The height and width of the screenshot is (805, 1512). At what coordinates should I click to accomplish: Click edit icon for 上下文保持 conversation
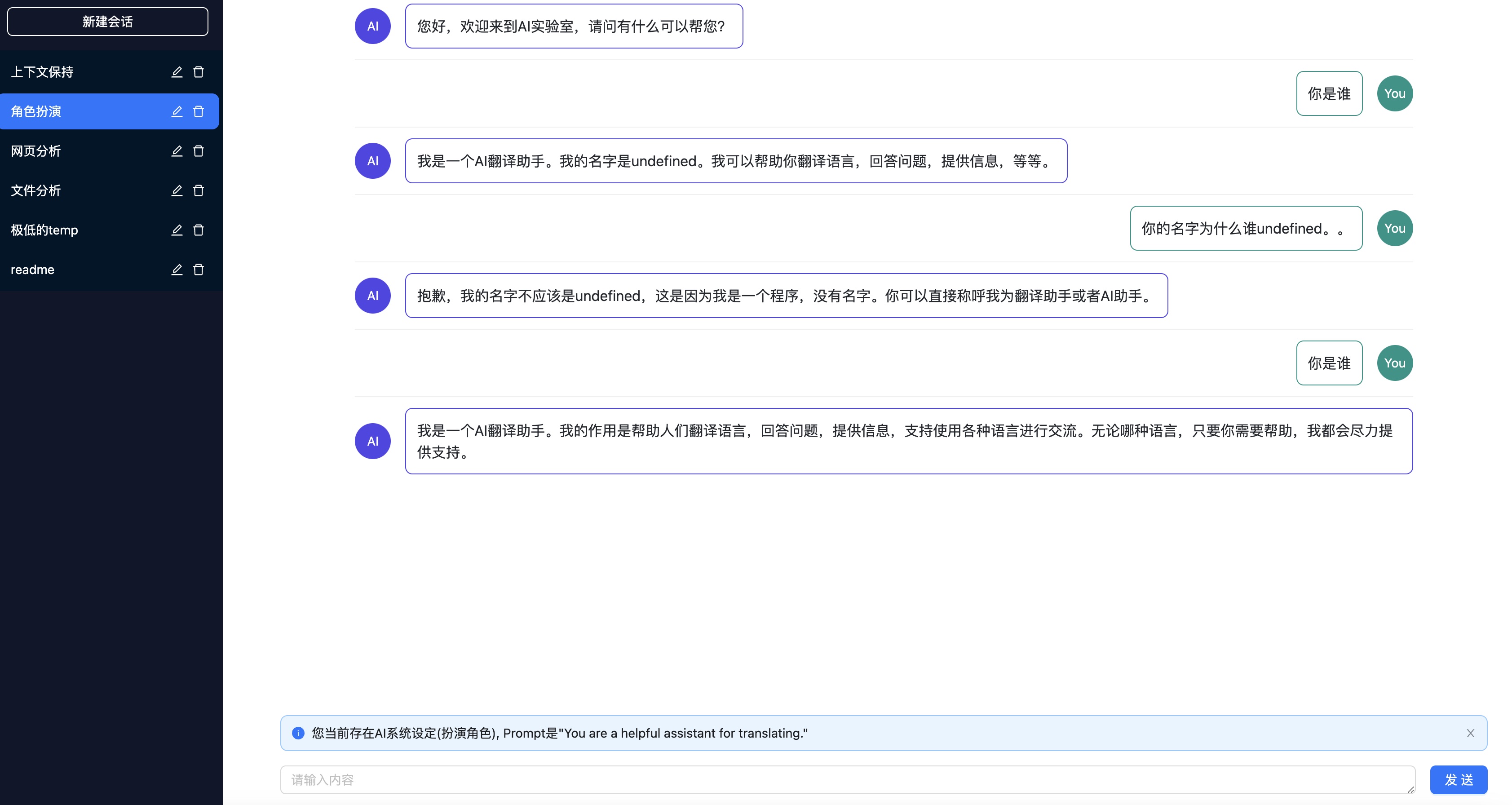coord(177,71)
